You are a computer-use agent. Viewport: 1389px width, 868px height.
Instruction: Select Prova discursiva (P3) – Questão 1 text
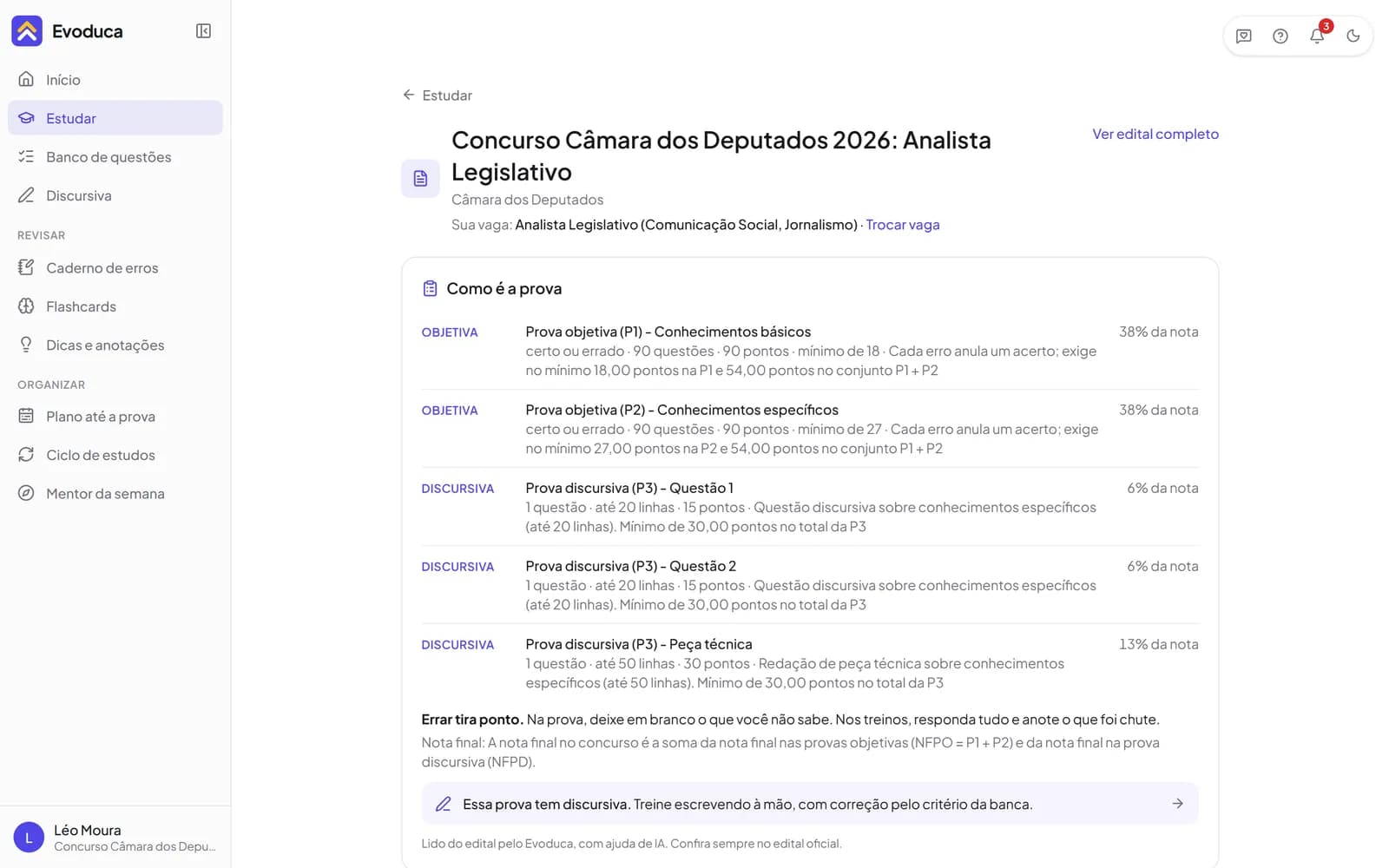(x=629, y=488)
